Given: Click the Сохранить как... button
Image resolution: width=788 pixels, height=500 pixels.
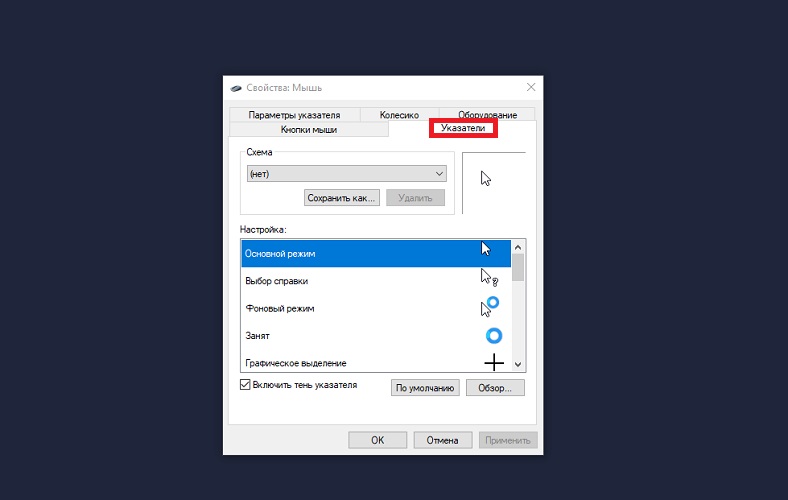Looking at the screenshot, I should [342, 198].
